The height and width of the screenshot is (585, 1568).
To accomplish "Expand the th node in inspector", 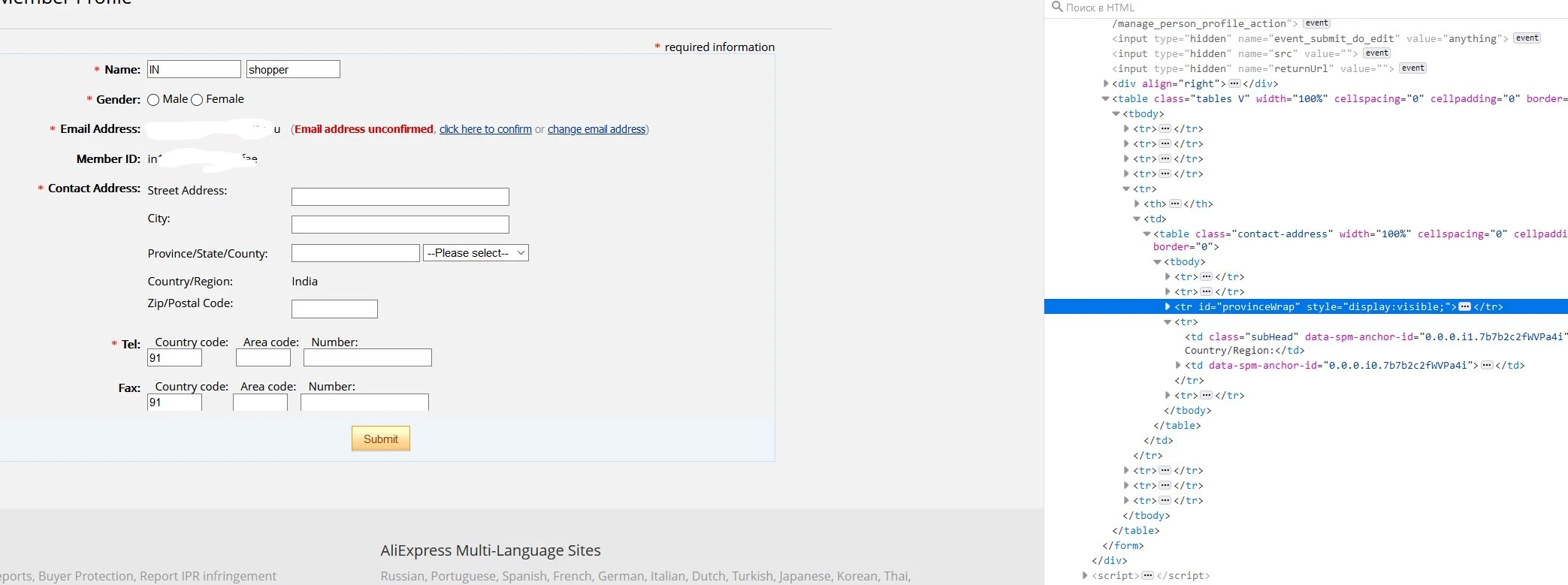I will tap(1137, 204).
